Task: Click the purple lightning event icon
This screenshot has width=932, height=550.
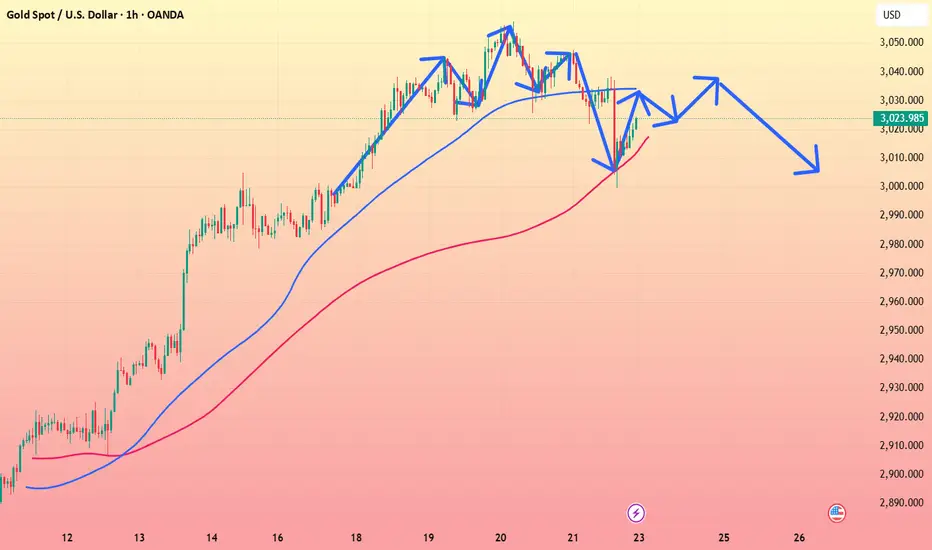Action: click(x=636, y=513)
